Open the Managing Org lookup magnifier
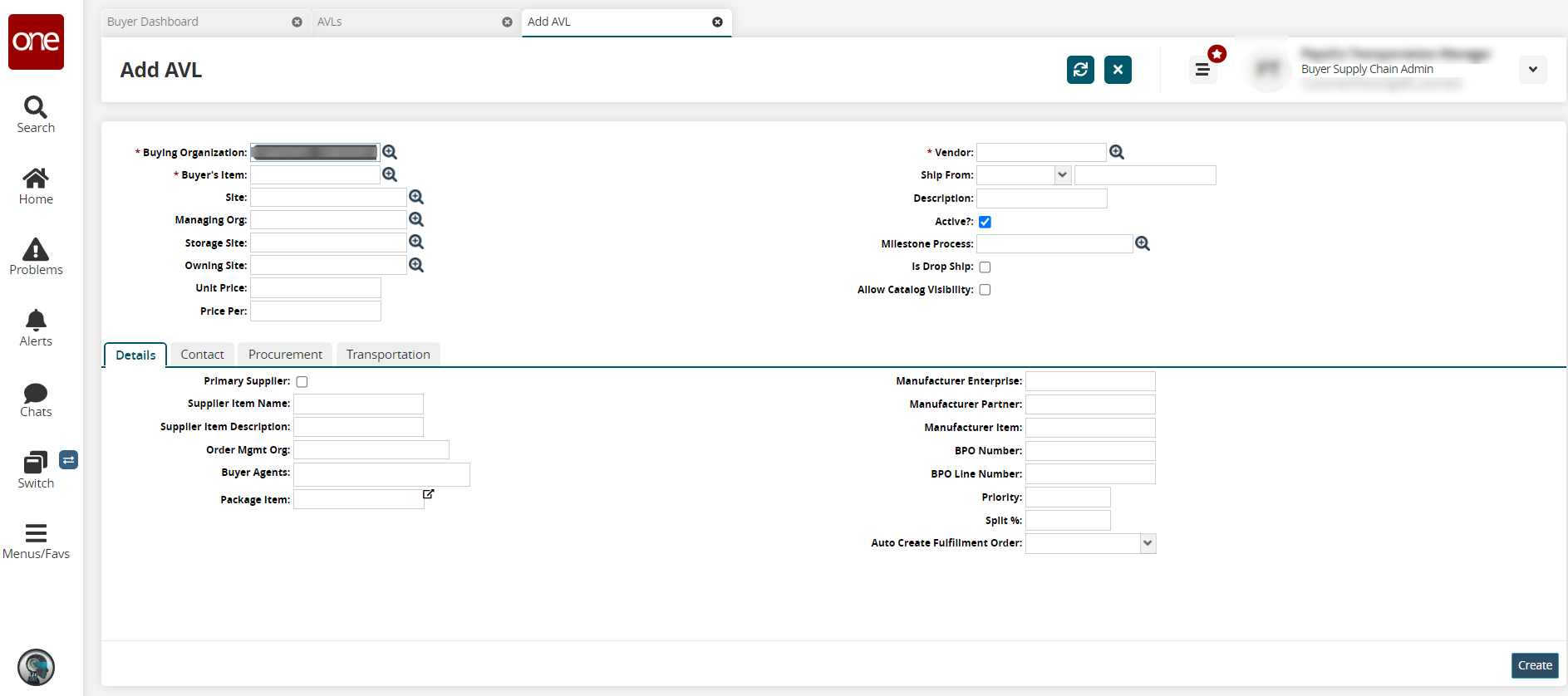The width and height of the screenshot is (1568, 696). tap(416, 219)
